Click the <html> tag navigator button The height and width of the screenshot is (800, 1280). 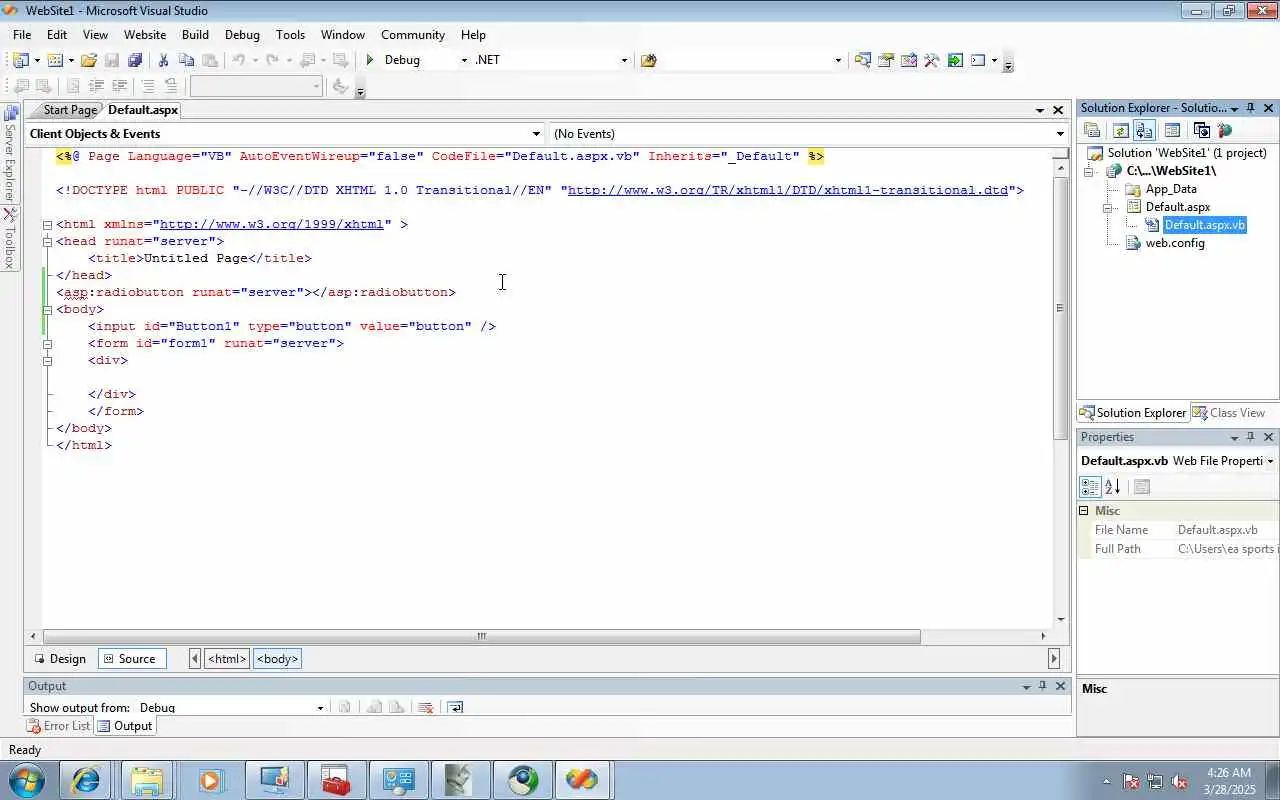pyautogui.click(x=227, y=659)
